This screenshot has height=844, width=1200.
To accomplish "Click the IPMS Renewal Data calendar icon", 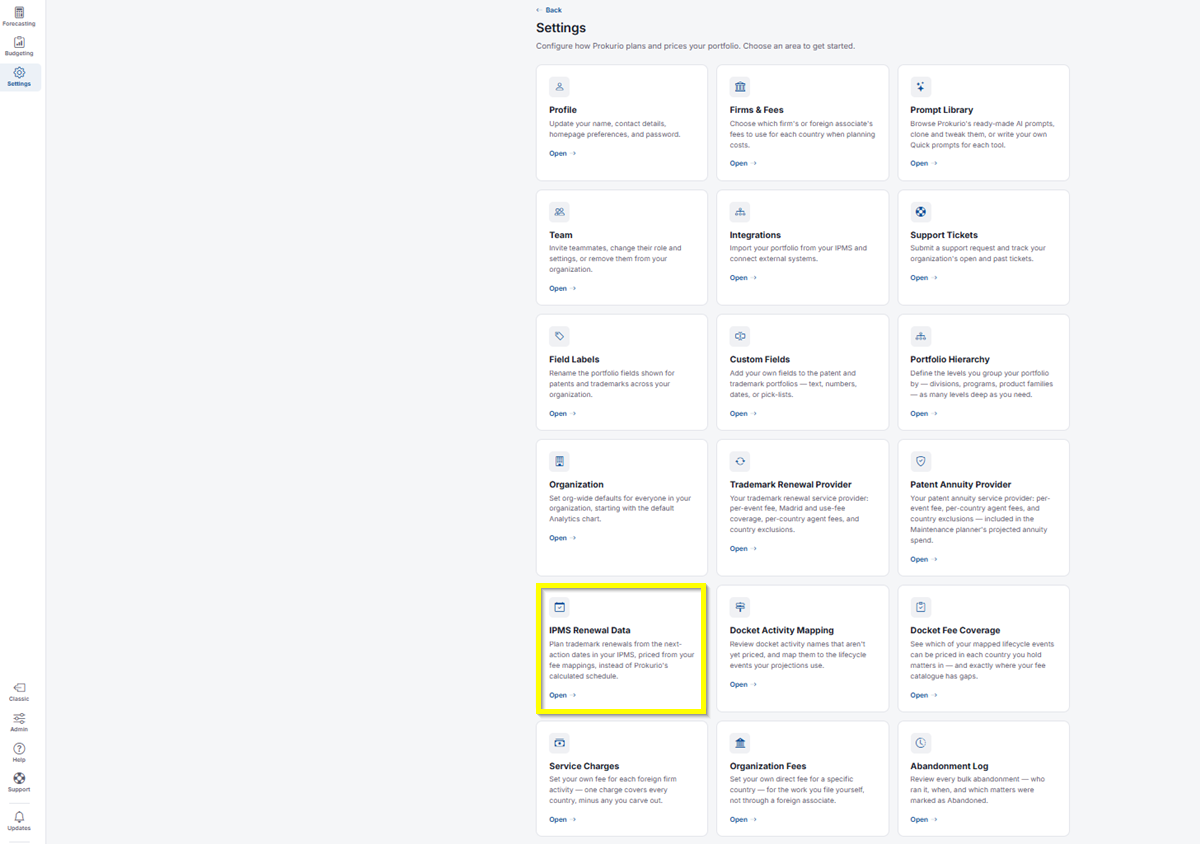I will click(559, 607).
